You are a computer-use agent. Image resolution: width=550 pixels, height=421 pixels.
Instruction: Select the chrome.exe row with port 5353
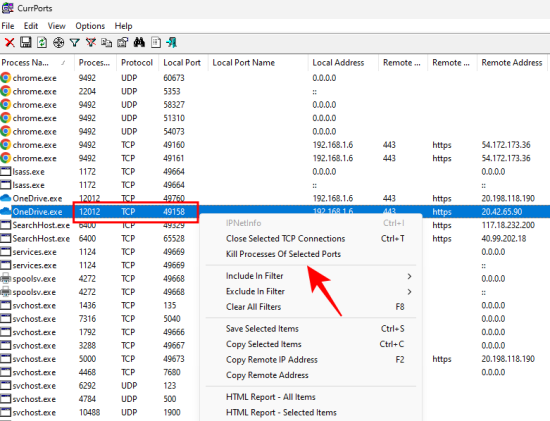pos(275,91)
